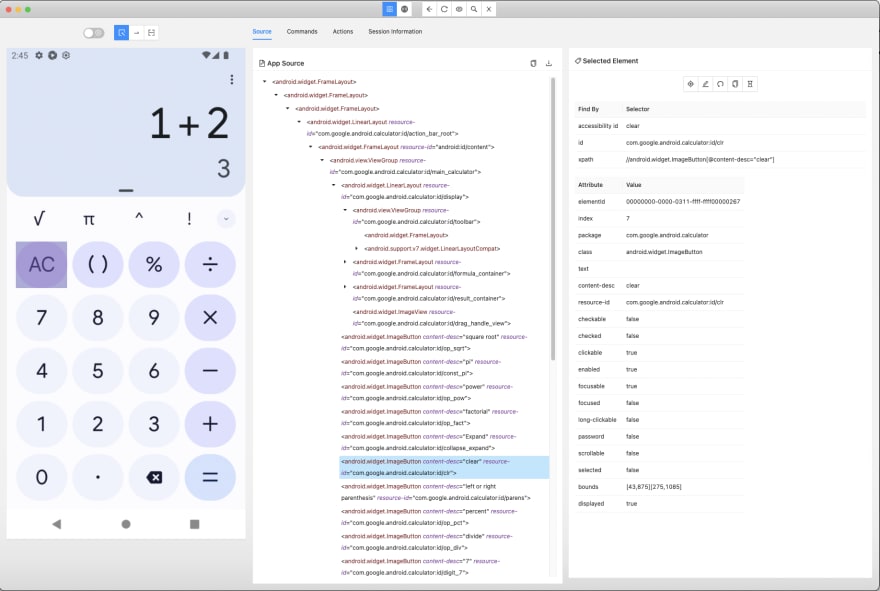Download App Source as file

tap(549, 63)
